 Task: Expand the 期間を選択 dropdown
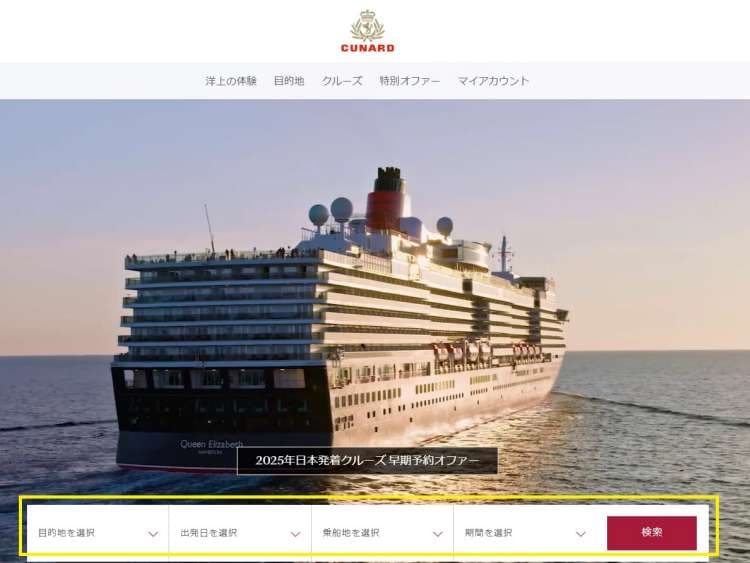(525, 533)
